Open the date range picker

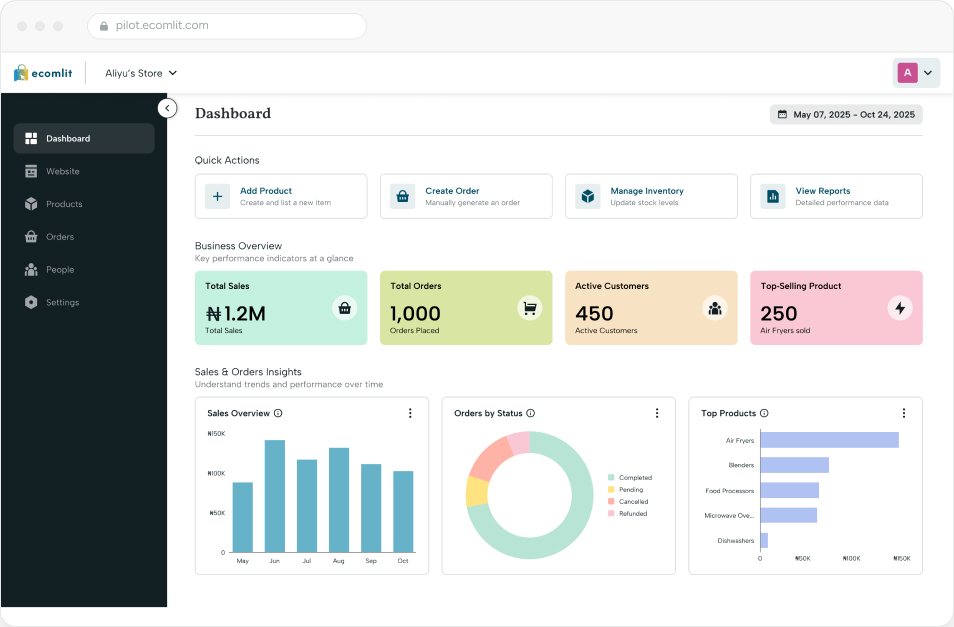click(846, 114)
